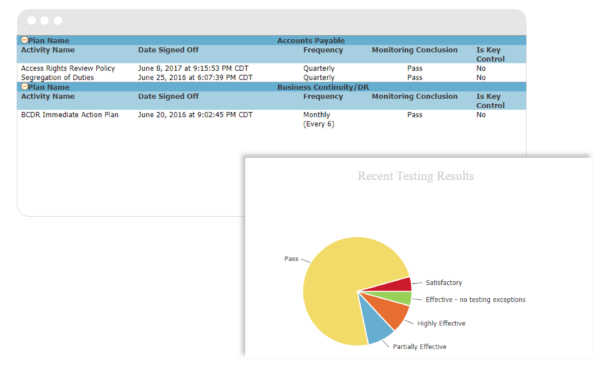Image resolution: width=600 pixels, height=386 pixels.
Task: Open the Segregation of Duties activity
Action: coord(57,77)
